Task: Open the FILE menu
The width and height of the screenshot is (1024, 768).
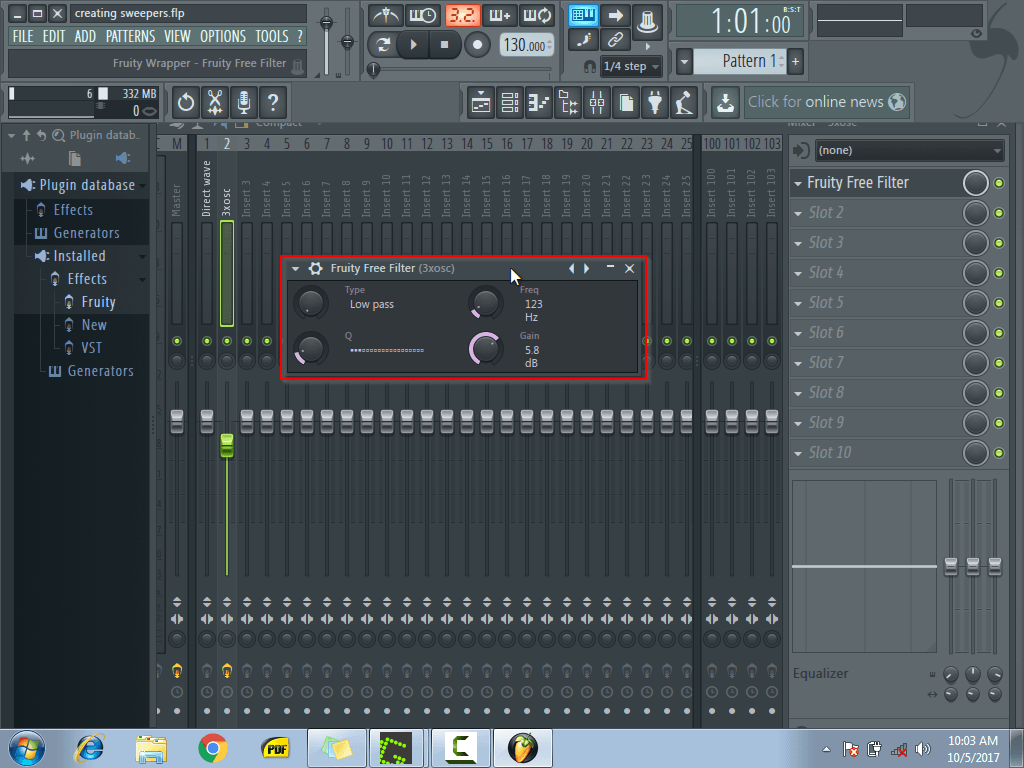Action: [23, 37]
